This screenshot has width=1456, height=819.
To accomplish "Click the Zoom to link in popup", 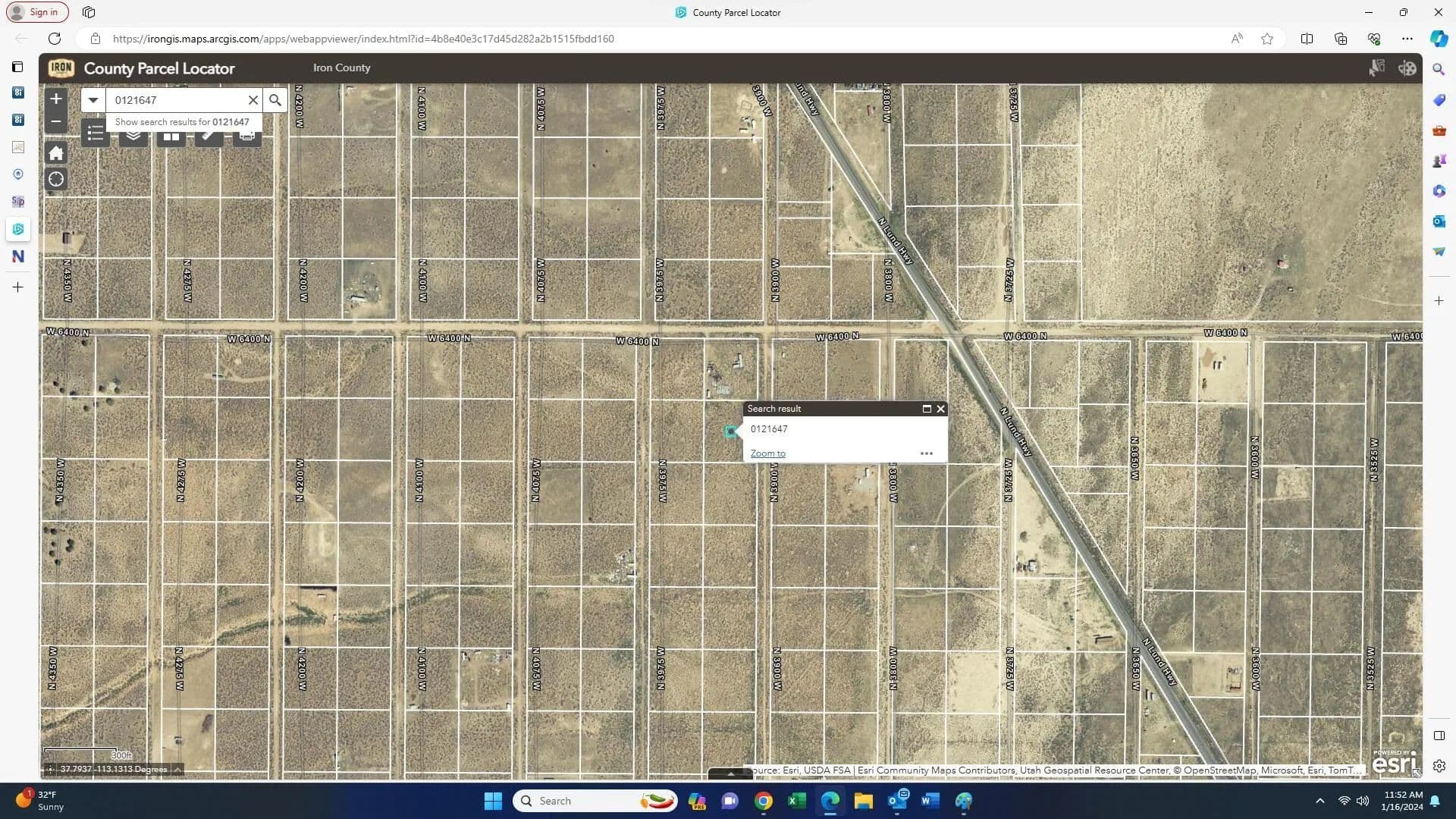I will click(767, 453).
